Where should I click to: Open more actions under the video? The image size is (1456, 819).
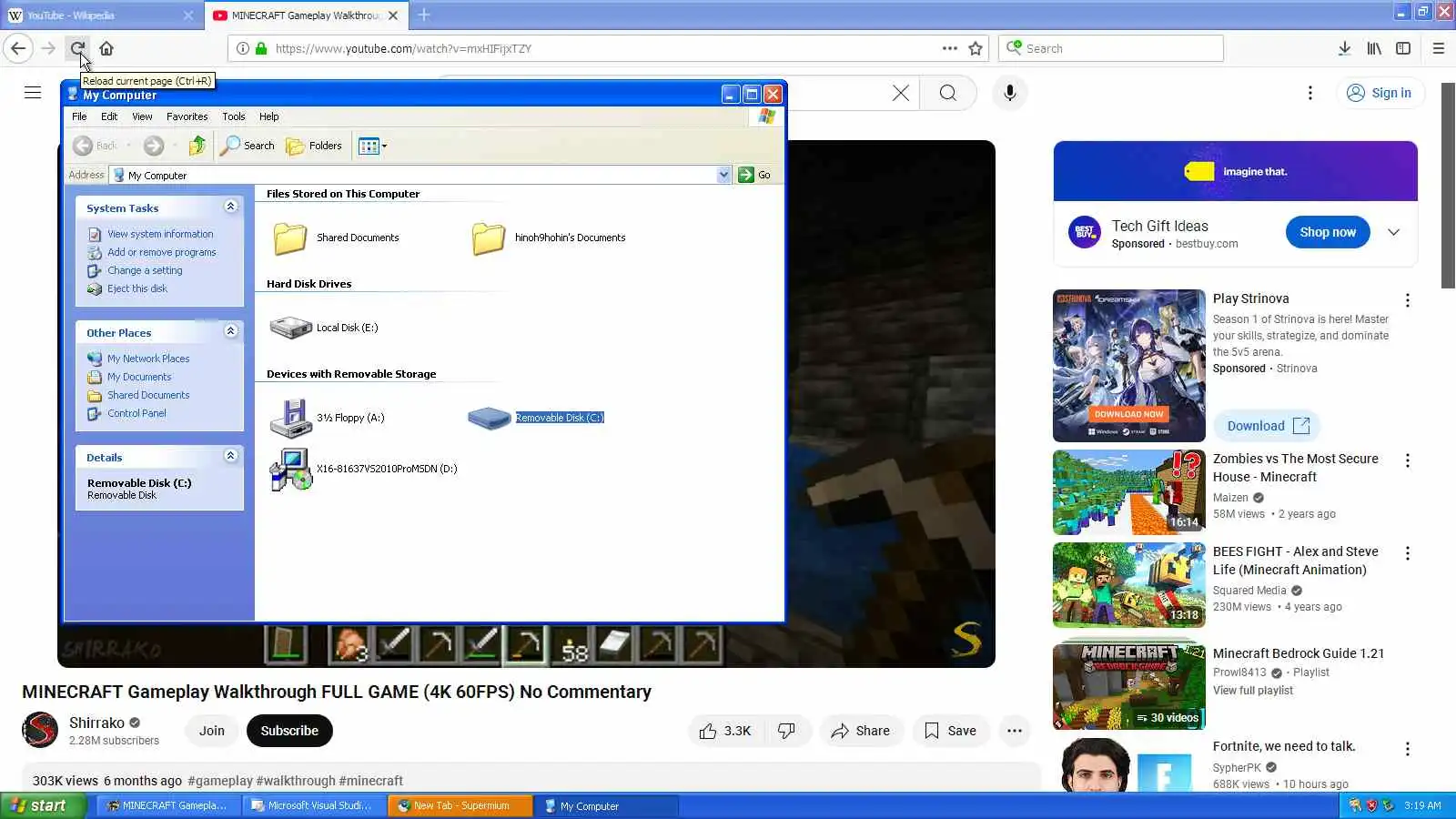click(1015, 731)
